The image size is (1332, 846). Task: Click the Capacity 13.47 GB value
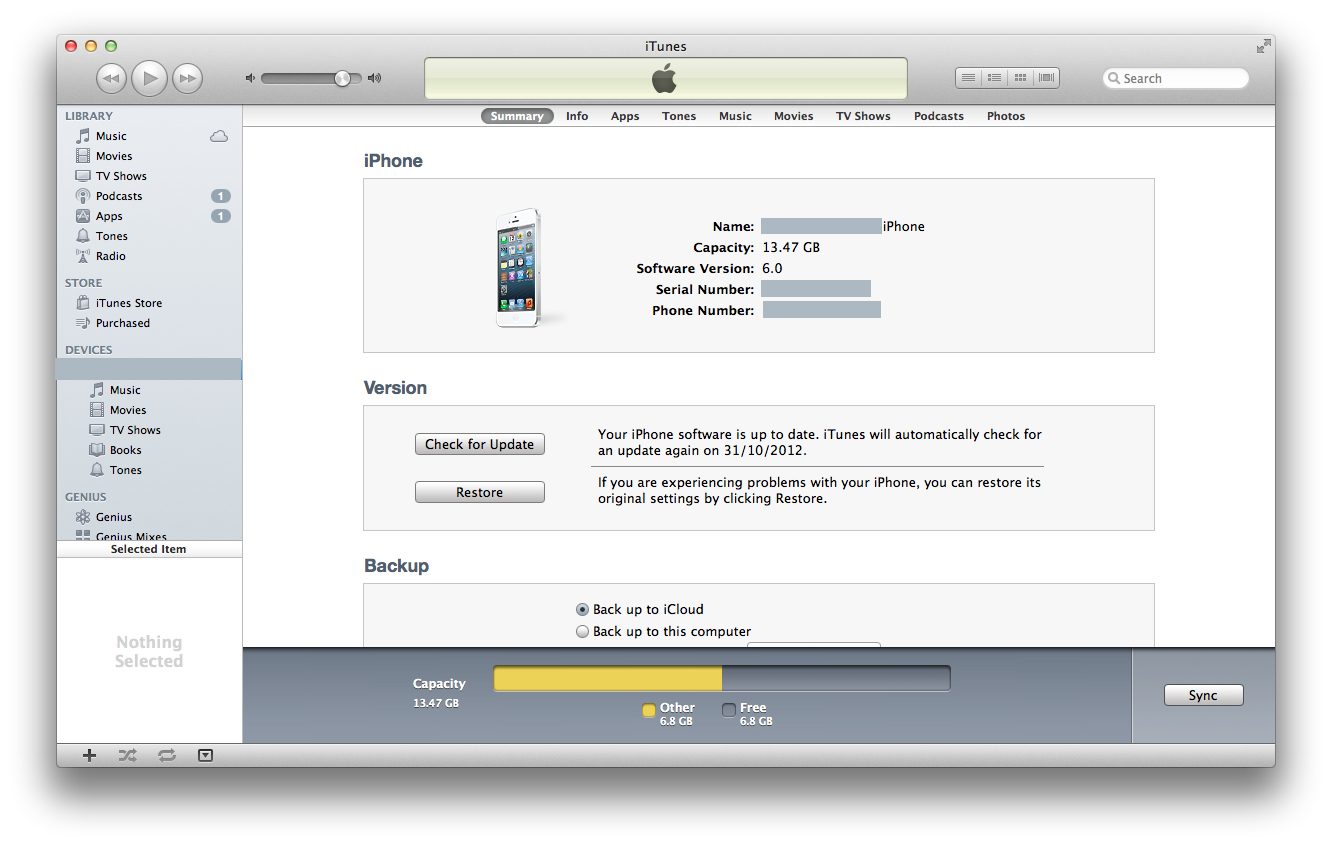coord(791,247)
